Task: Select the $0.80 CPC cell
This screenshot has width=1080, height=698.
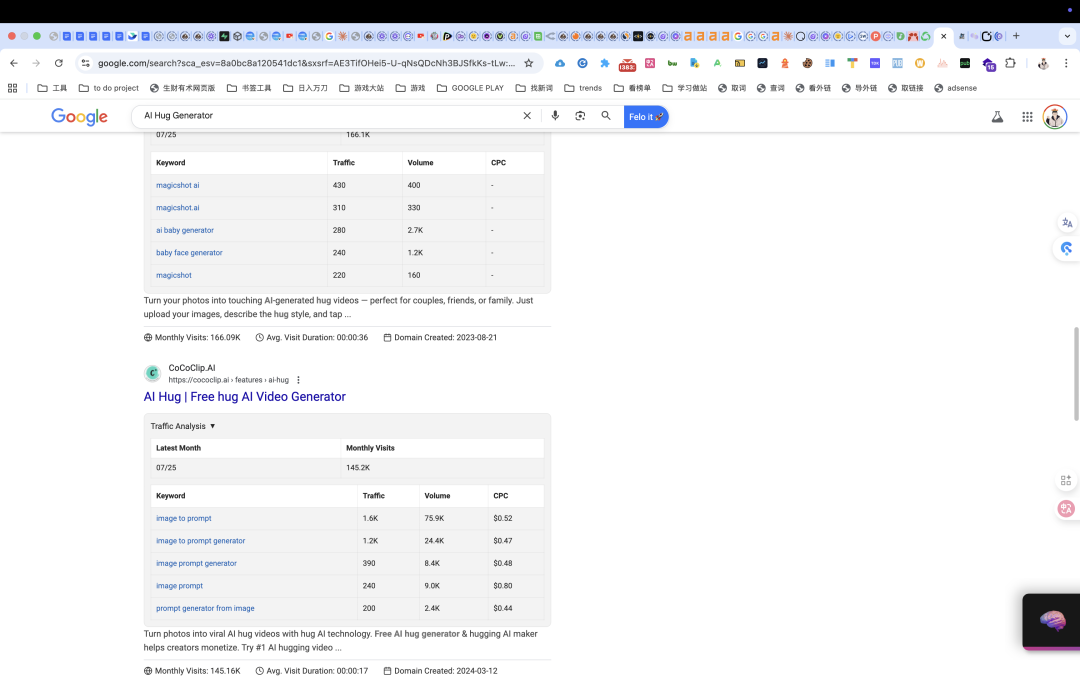Action: (x=515, y=586)
